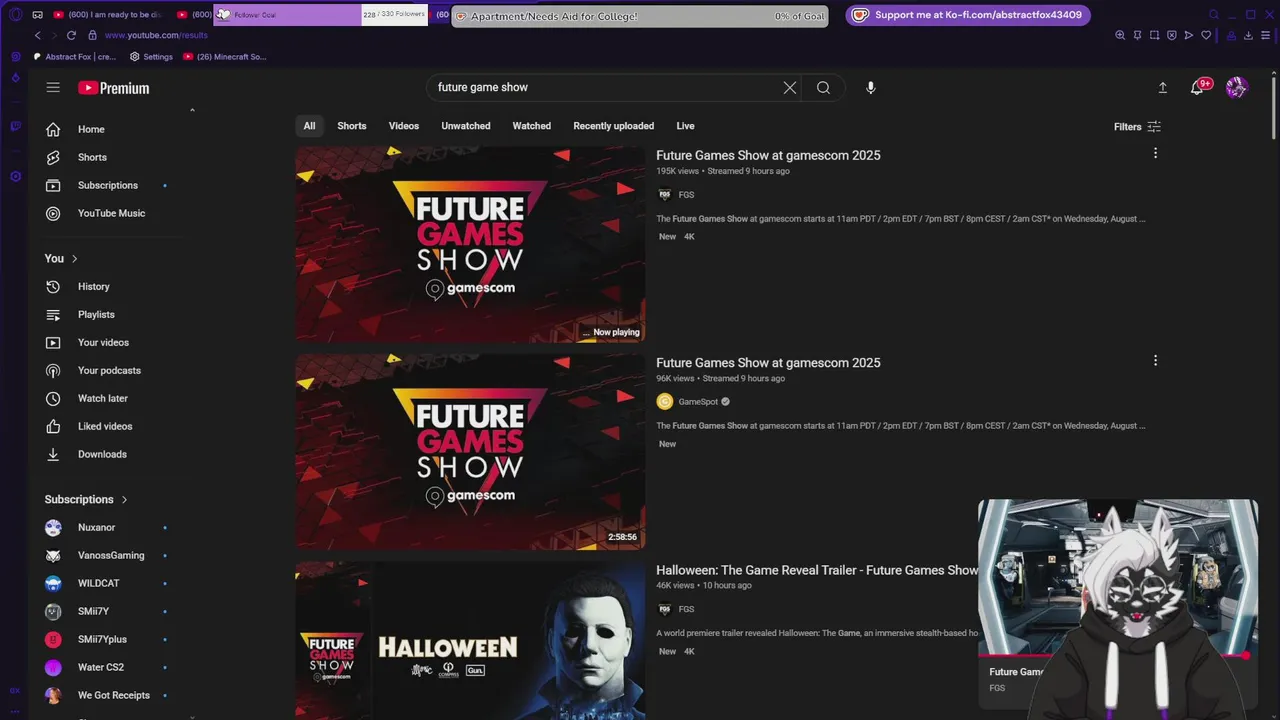Open the Abstract Fox bookmark
Viewport: 1280px width, 720px height.
75,57
